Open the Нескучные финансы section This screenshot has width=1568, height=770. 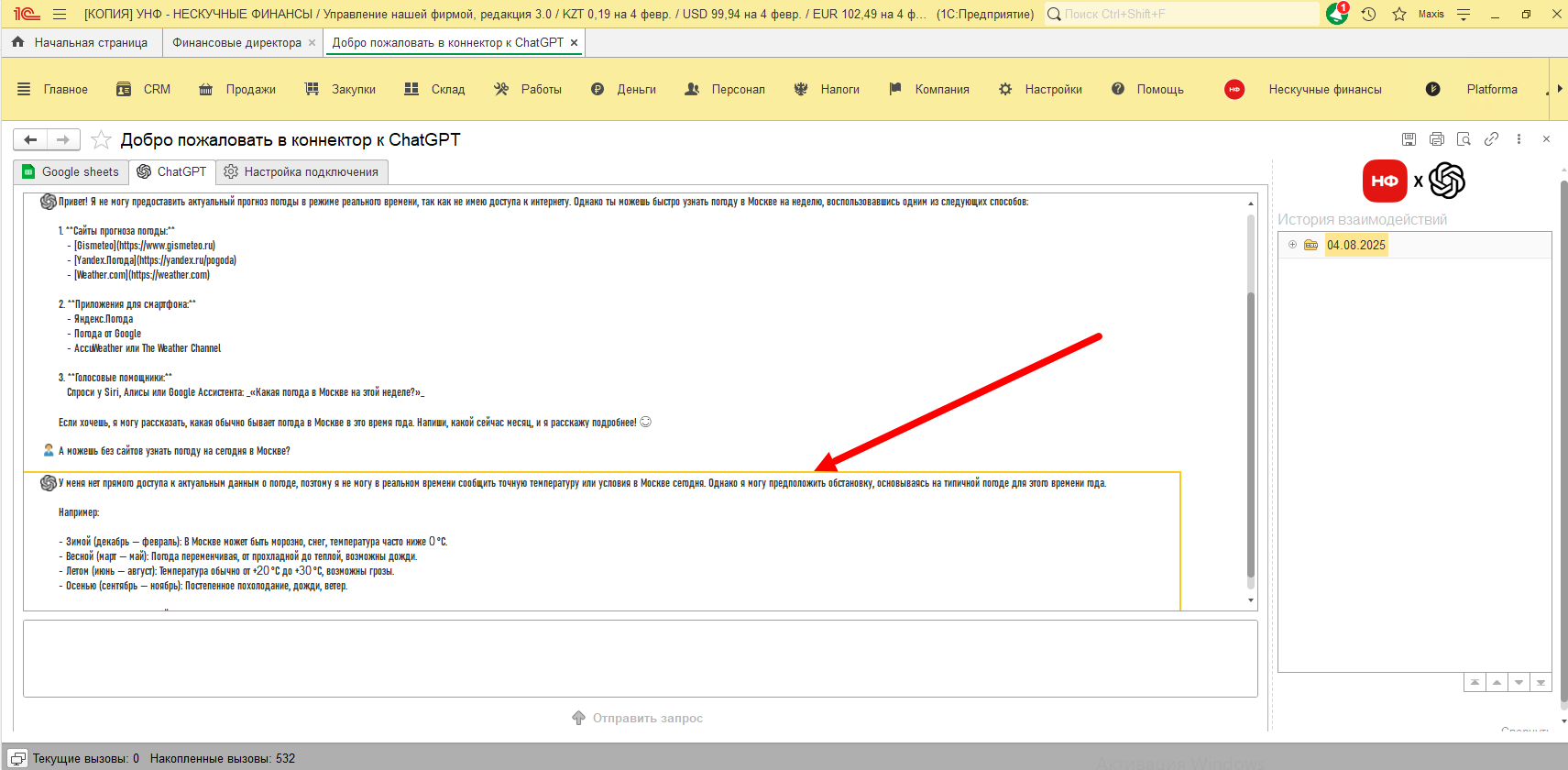1324,89
